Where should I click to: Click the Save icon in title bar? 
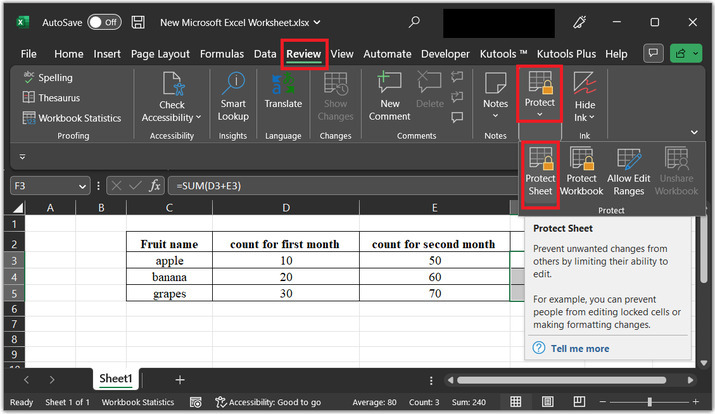tap(138, 22)
